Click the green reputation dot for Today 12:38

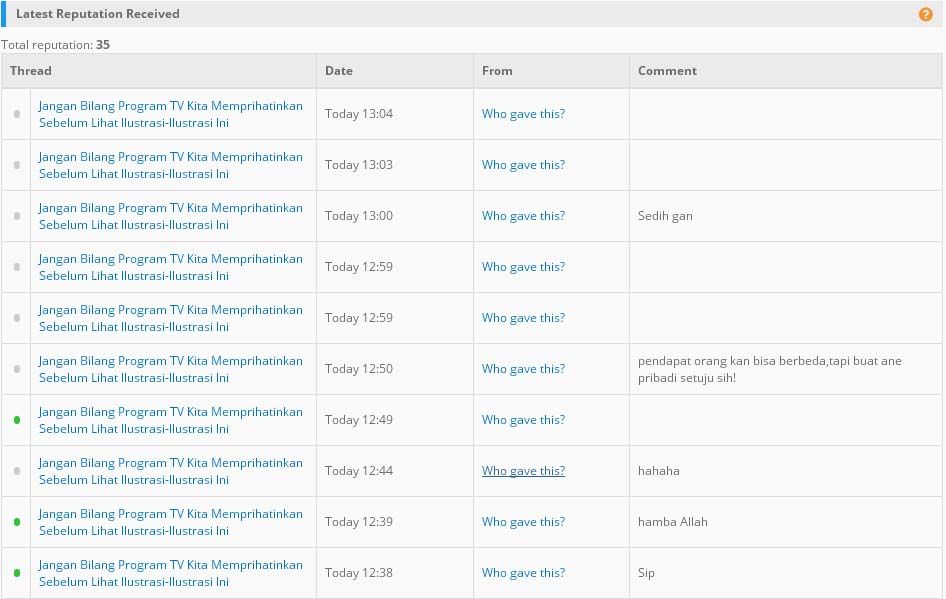pyautogui.click(x=17, y=573)
